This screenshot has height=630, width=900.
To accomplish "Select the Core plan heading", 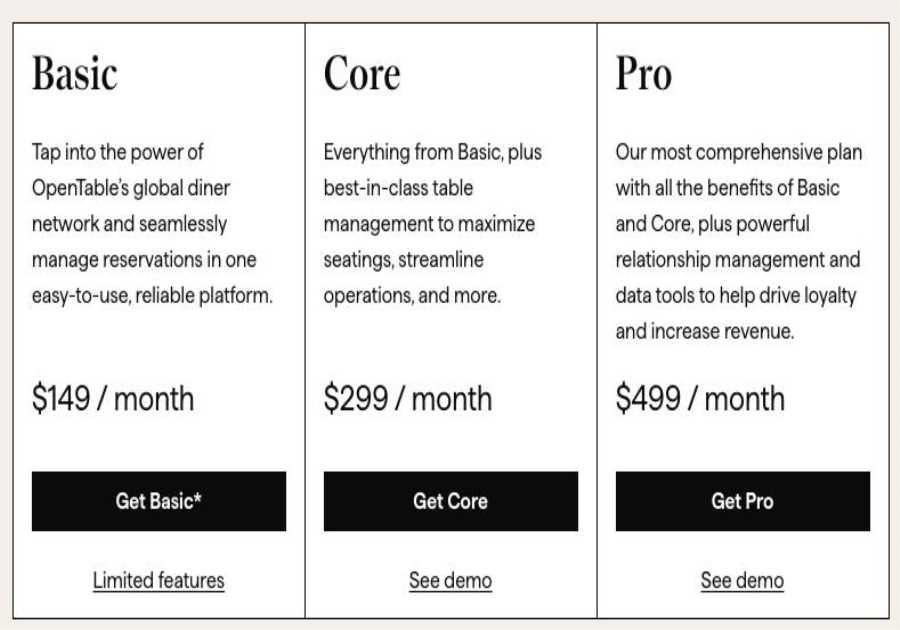I will click(x=362, y=72).
